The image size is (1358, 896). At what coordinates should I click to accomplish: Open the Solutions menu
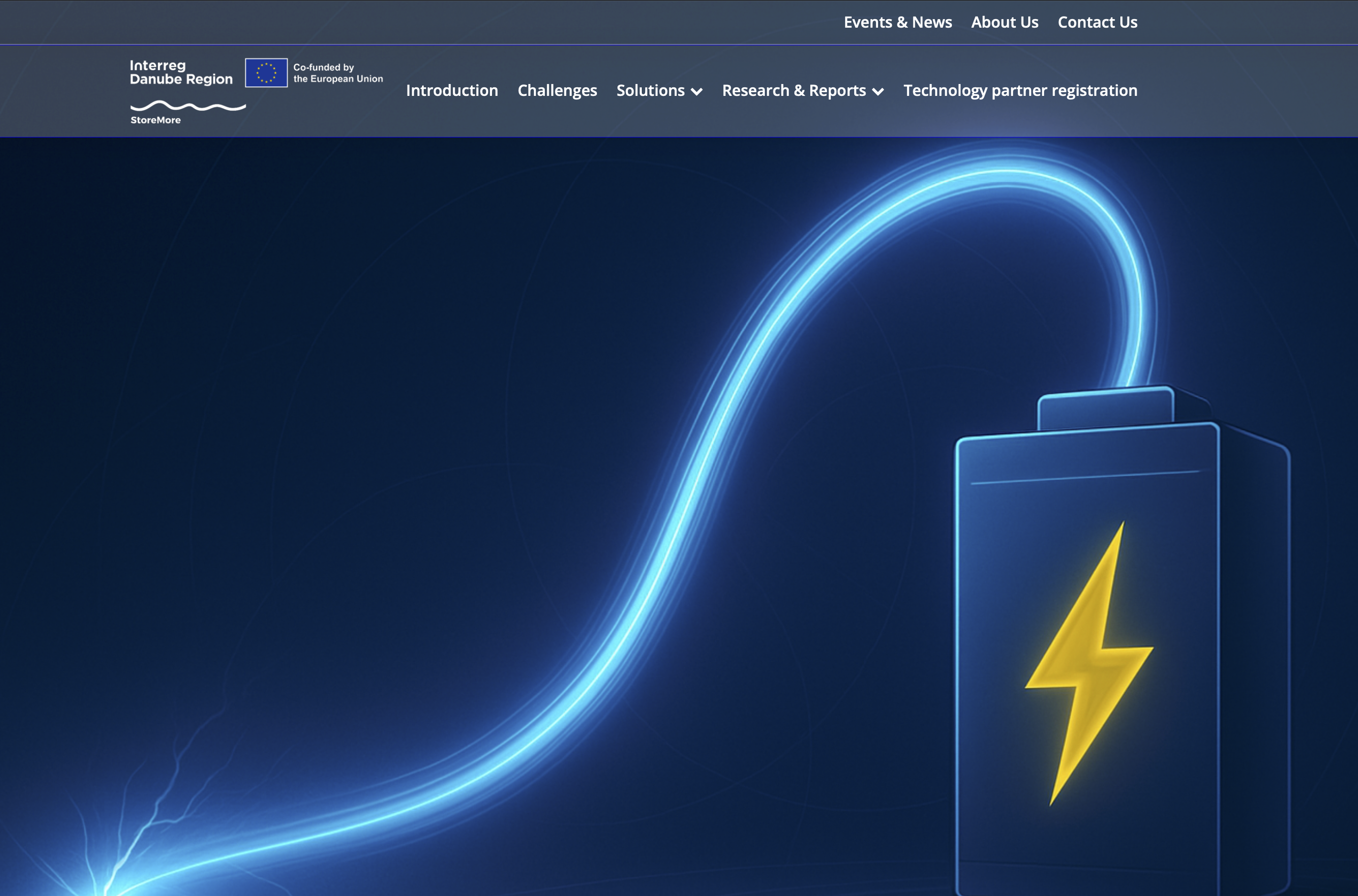tap(650, 90)
